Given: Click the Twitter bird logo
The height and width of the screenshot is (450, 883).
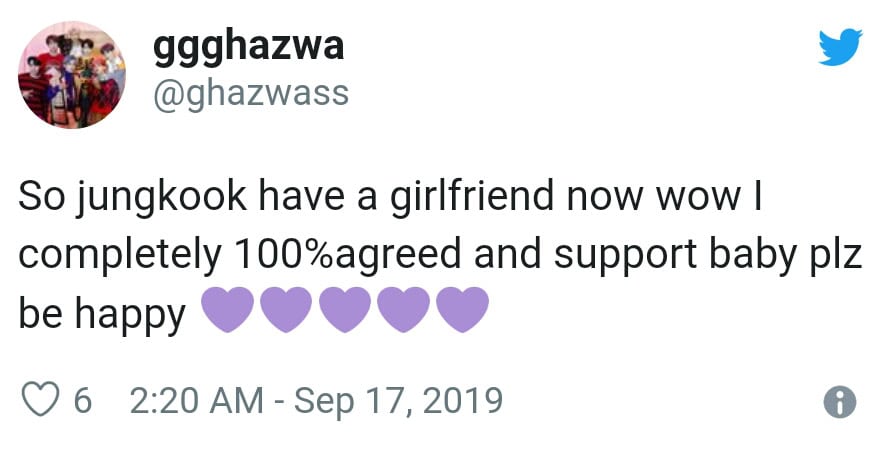Looking at the screenshot, I should pyautogui.click(x=840, y=47).
